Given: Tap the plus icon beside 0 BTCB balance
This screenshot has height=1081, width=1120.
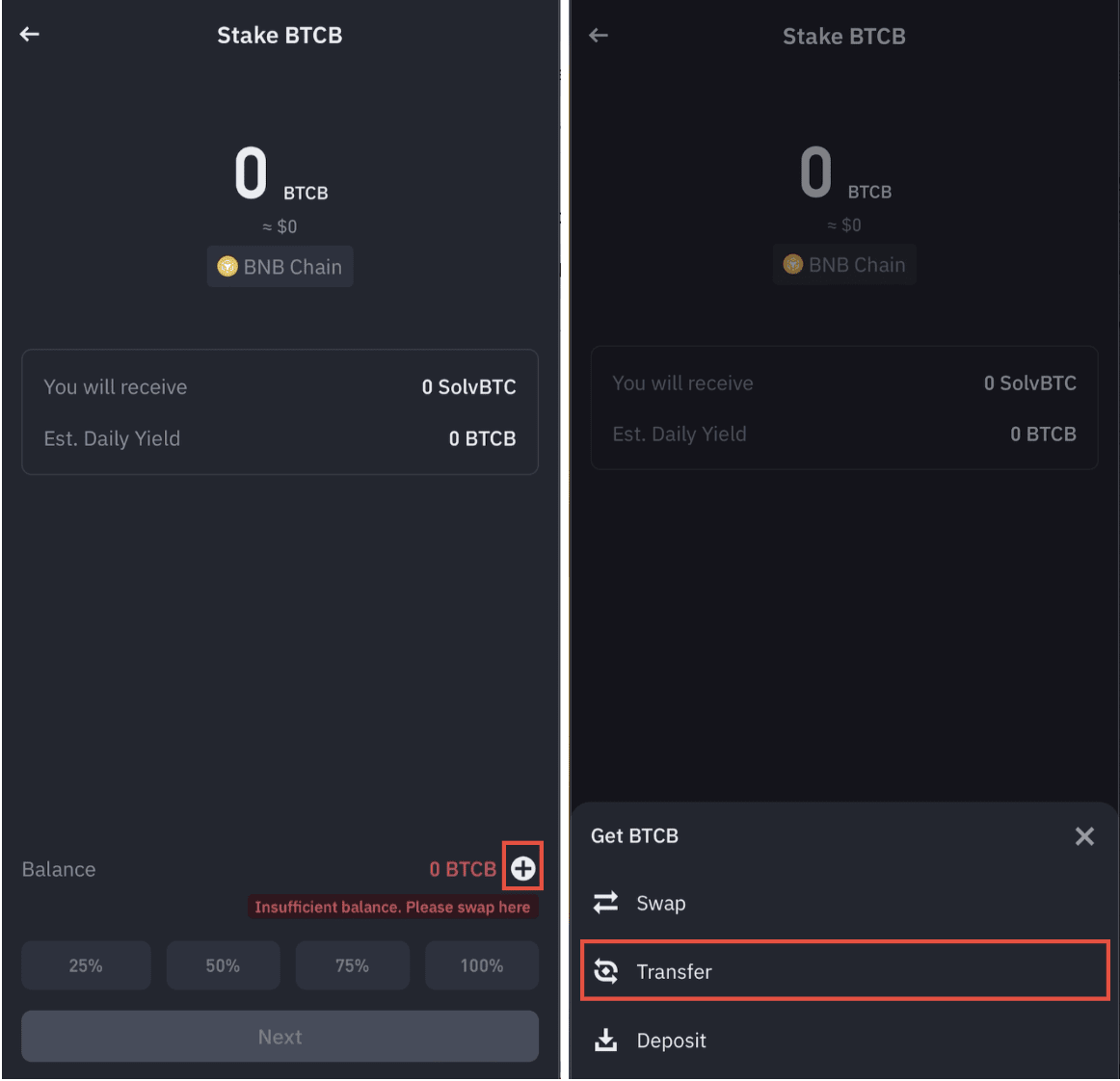Looking at the screenshot, I should point(522,867).
